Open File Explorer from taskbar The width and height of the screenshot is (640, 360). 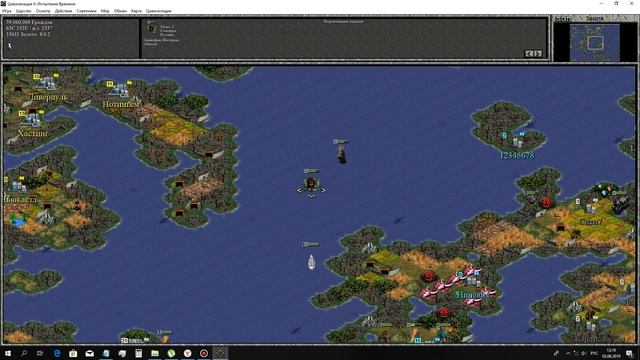pyautogui.click(x=155, y=353)
